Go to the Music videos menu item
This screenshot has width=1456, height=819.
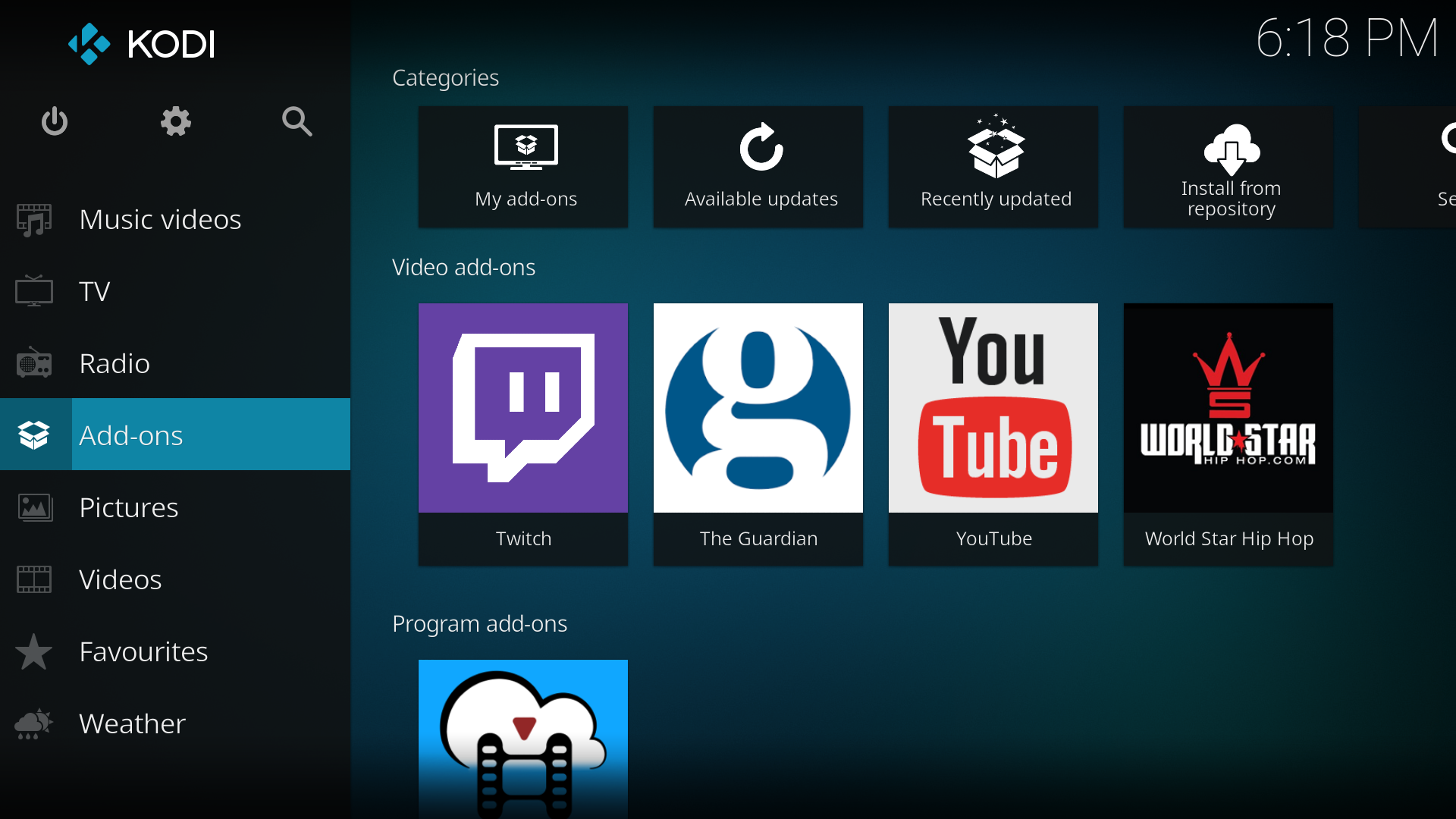coord(160,220)
